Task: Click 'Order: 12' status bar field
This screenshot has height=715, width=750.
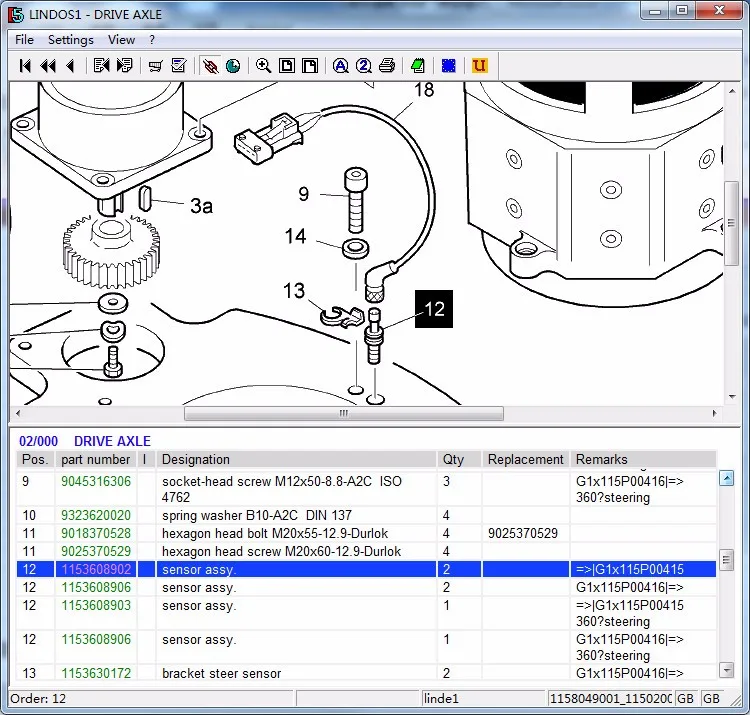Action: click(x=151, y=699)
